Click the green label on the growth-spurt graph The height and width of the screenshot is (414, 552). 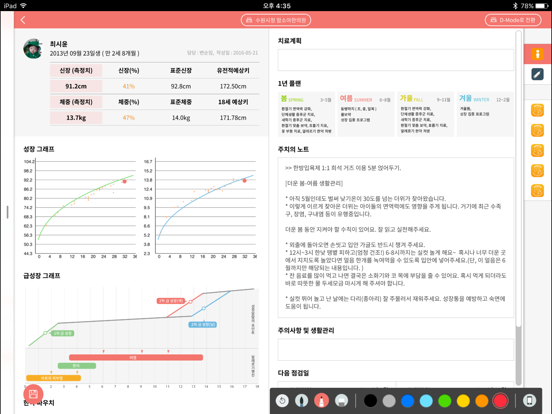(62, 333)
